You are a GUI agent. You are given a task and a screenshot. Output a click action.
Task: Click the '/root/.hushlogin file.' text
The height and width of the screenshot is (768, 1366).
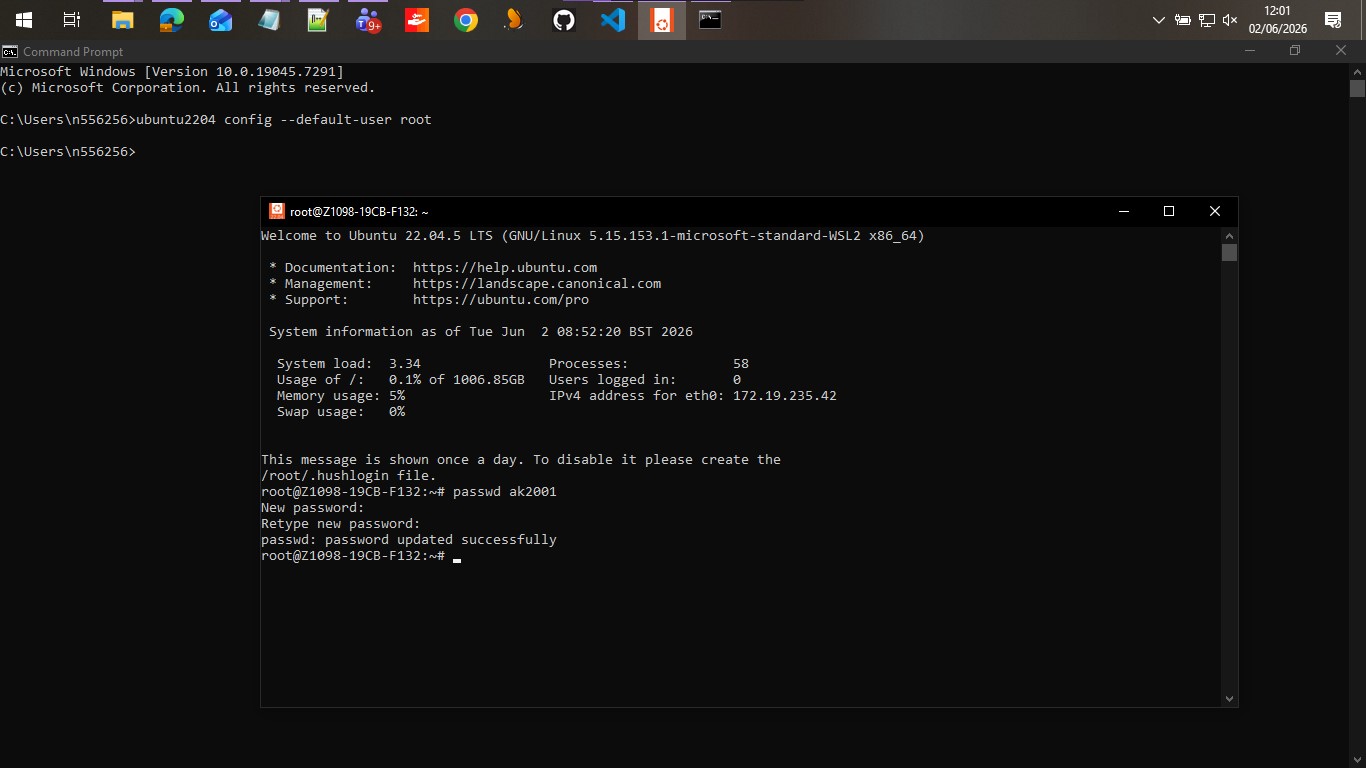349,476
